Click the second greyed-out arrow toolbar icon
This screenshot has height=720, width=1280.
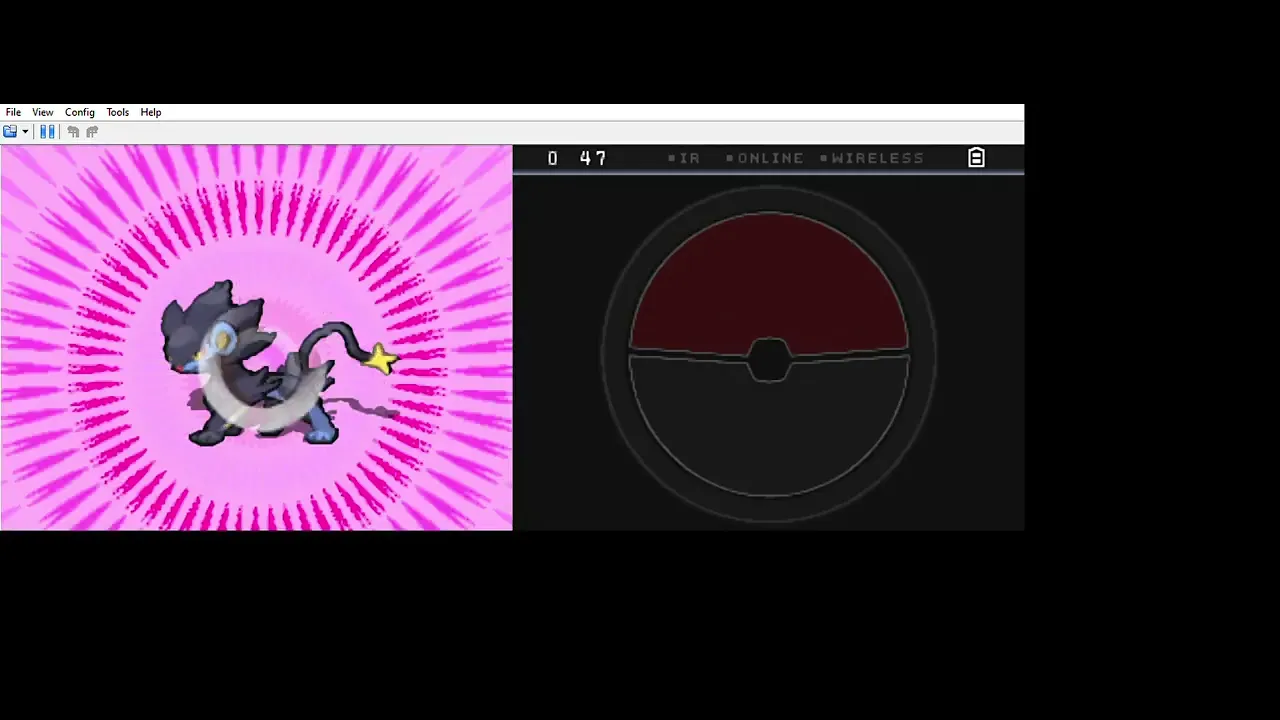pos(92,132)
